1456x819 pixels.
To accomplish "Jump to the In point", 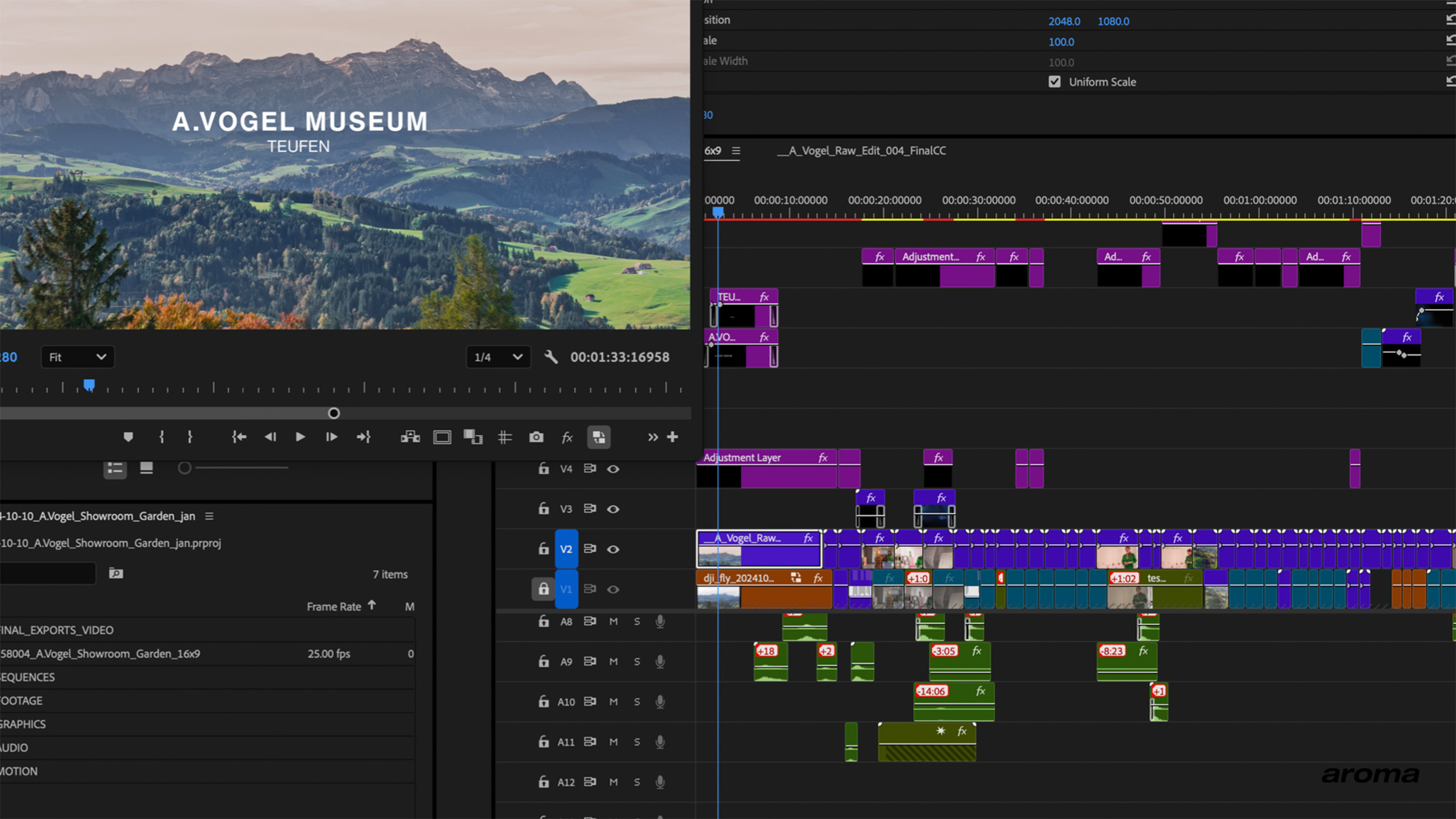I will pos(239,437).
